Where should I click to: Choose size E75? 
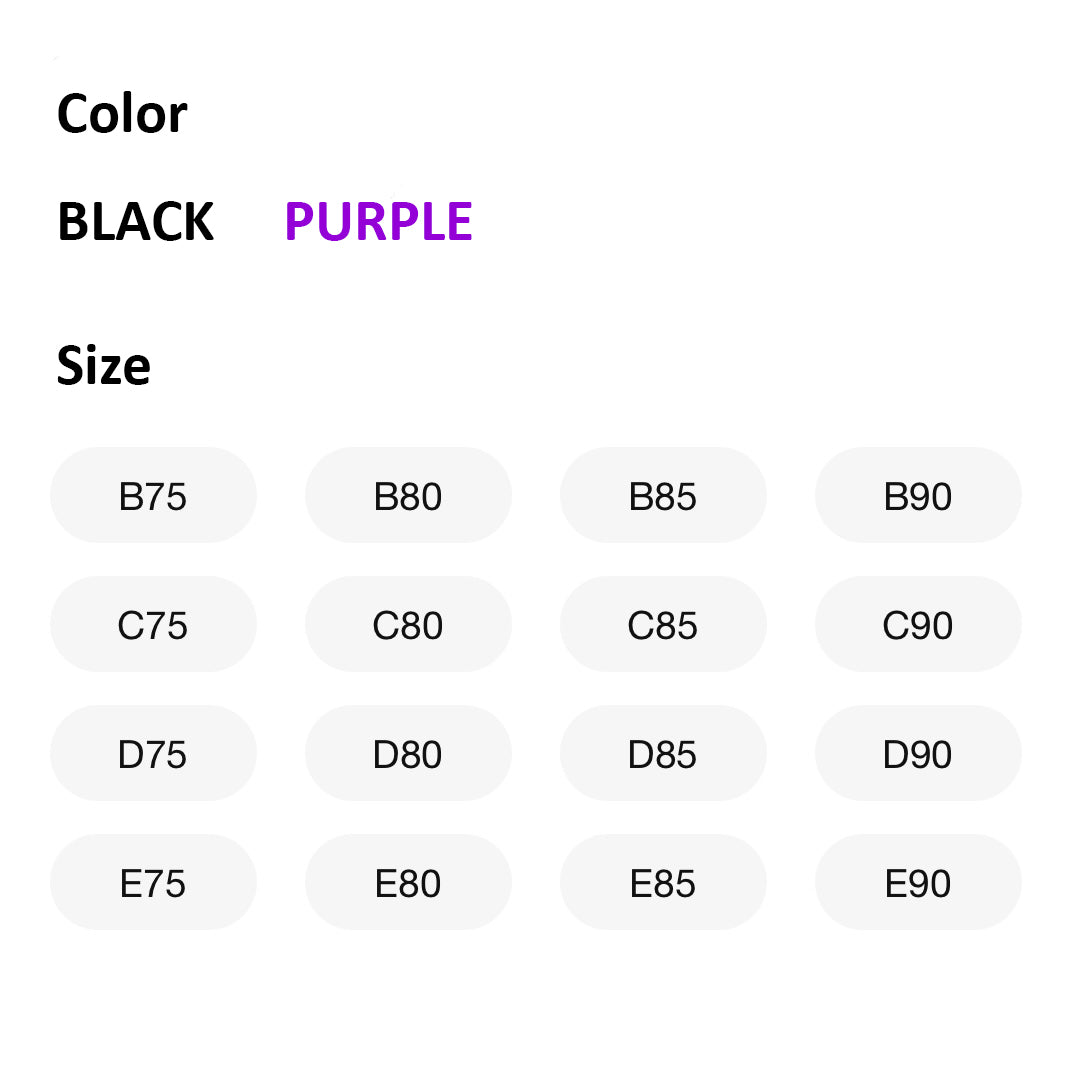point(153,883)
